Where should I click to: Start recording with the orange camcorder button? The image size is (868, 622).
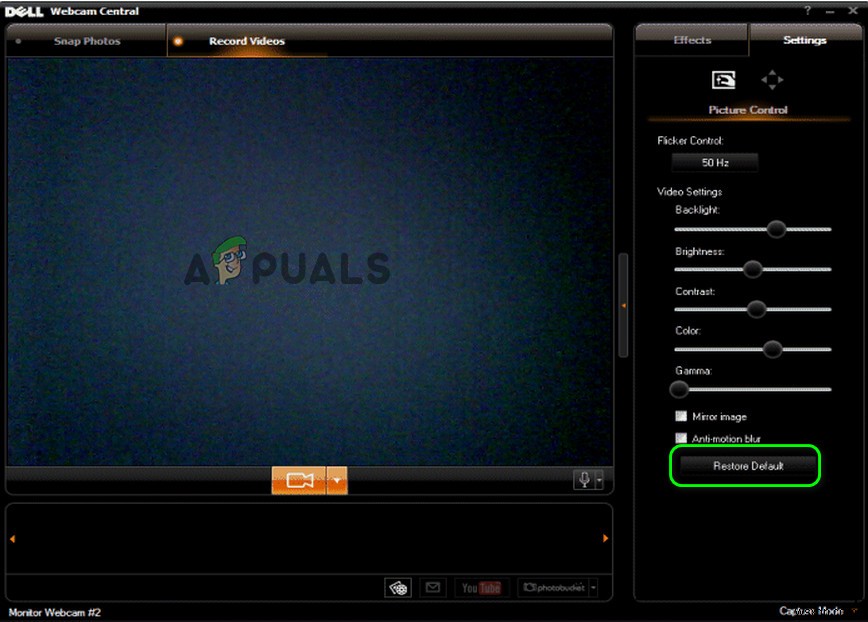tap(299, 480)
